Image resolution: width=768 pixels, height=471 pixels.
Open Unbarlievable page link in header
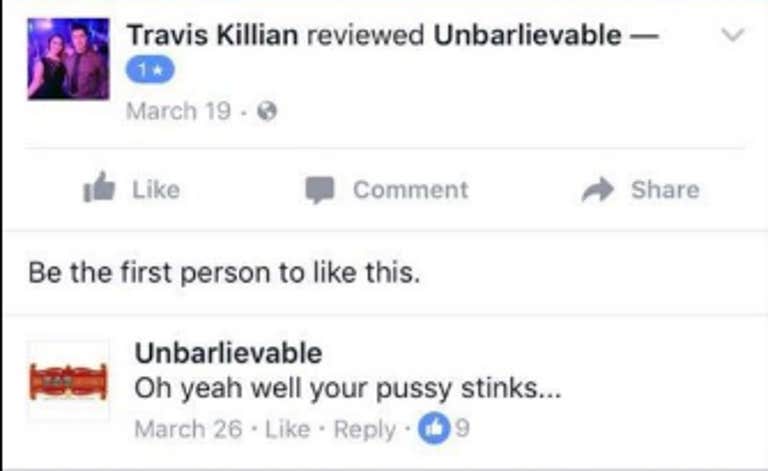point(528,35)
